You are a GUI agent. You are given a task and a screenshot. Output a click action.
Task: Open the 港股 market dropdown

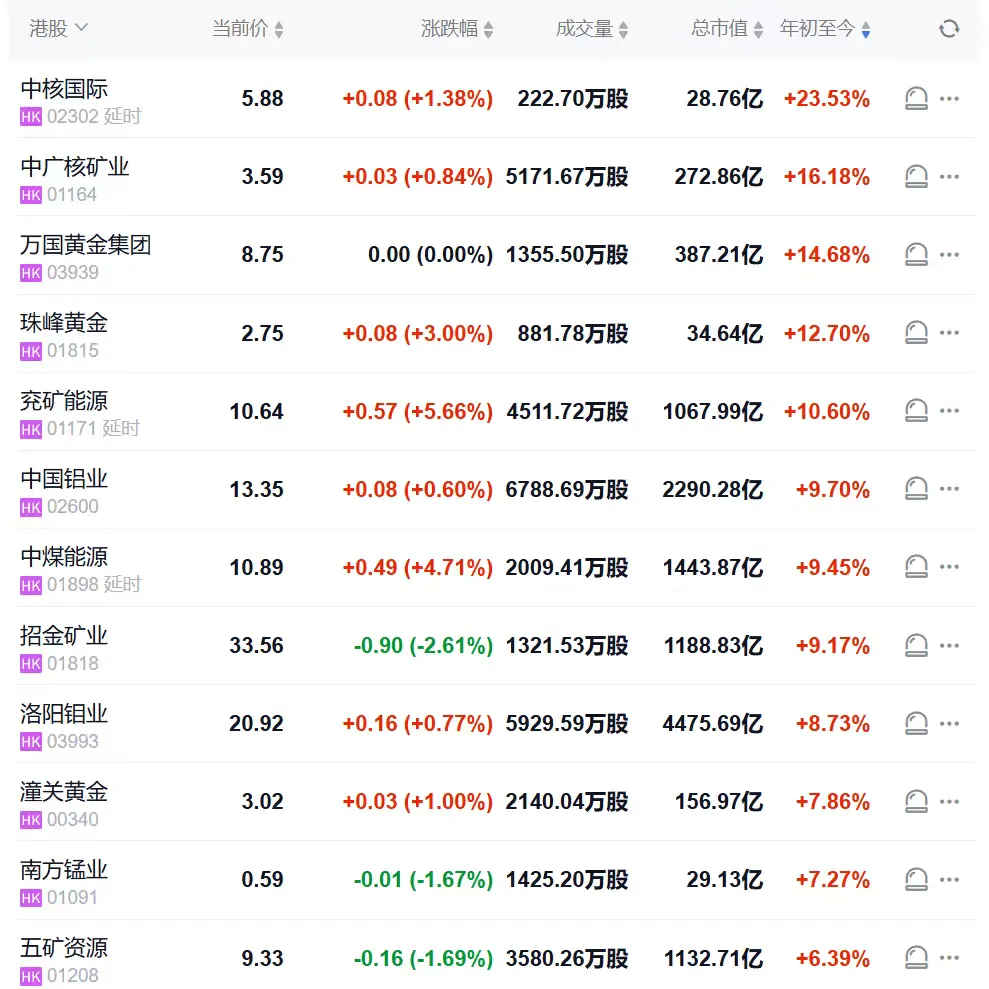pyautogui.click(x=59, y=28)
